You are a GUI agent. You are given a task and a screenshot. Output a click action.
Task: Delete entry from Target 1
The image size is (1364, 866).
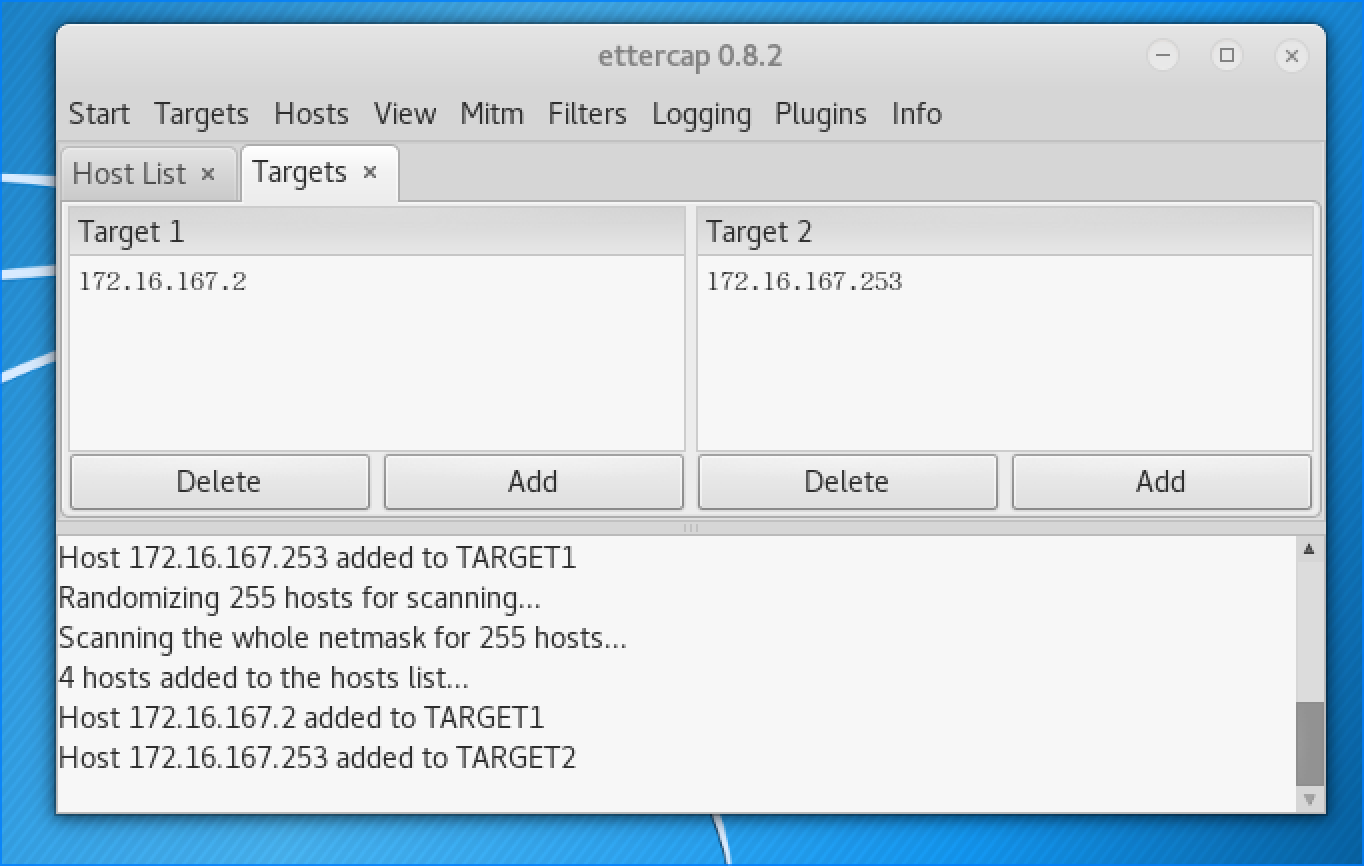219,482
